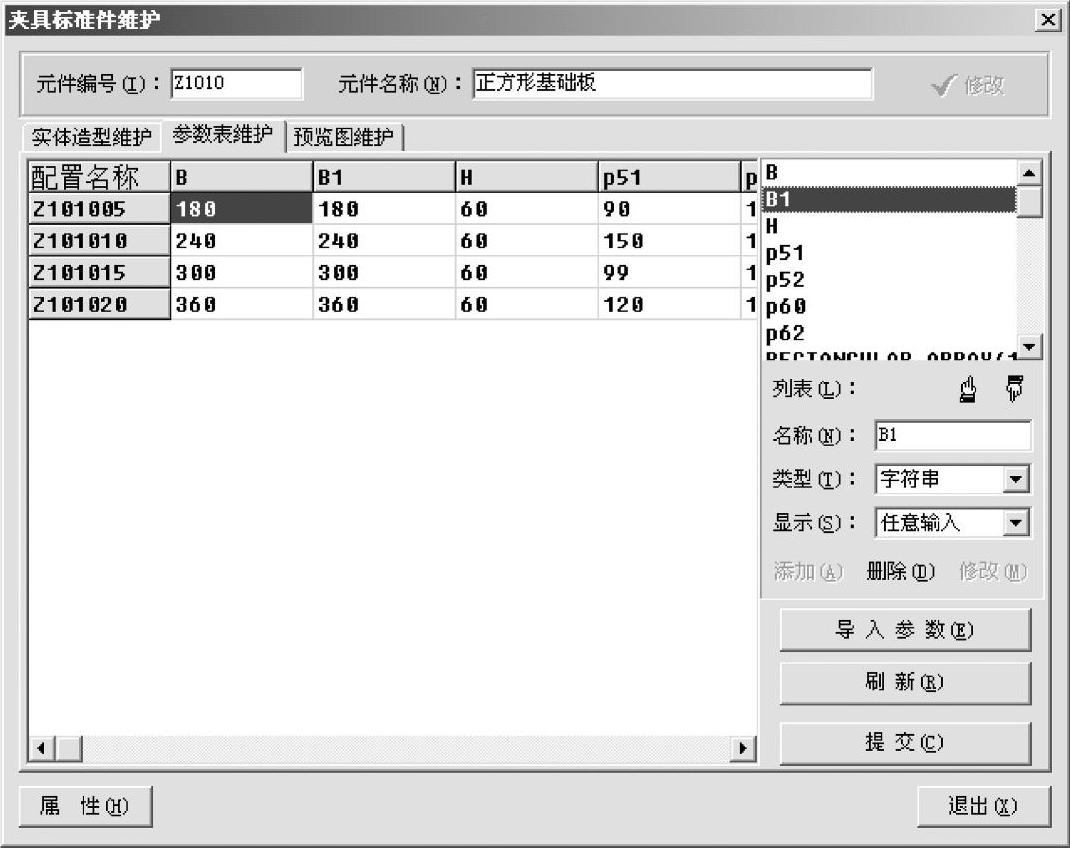Open the 显示 dropdown arrow
This screenshot has width=1070, height=848.
point(1015,523)
